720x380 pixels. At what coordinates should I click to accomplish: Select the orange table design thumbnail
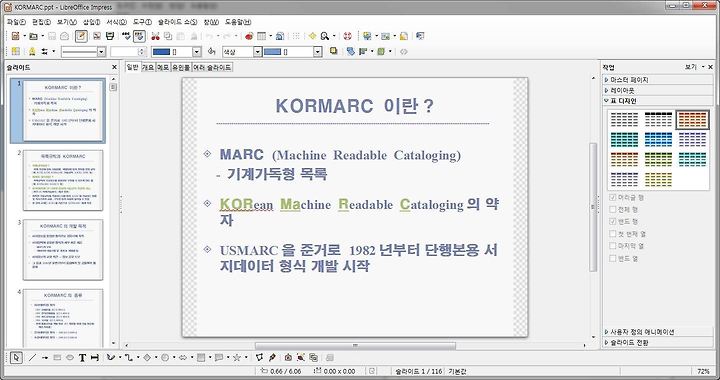tap(692, 120)
